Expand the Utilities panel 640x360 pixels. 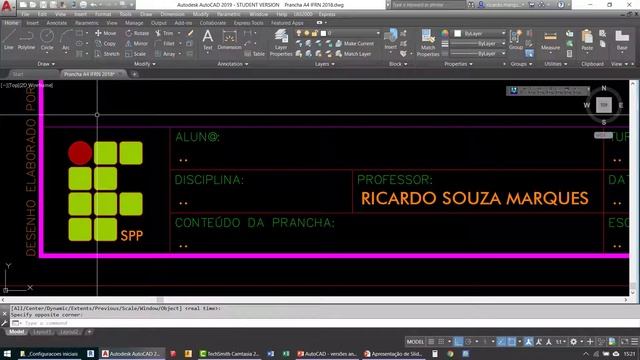(556, 64)
